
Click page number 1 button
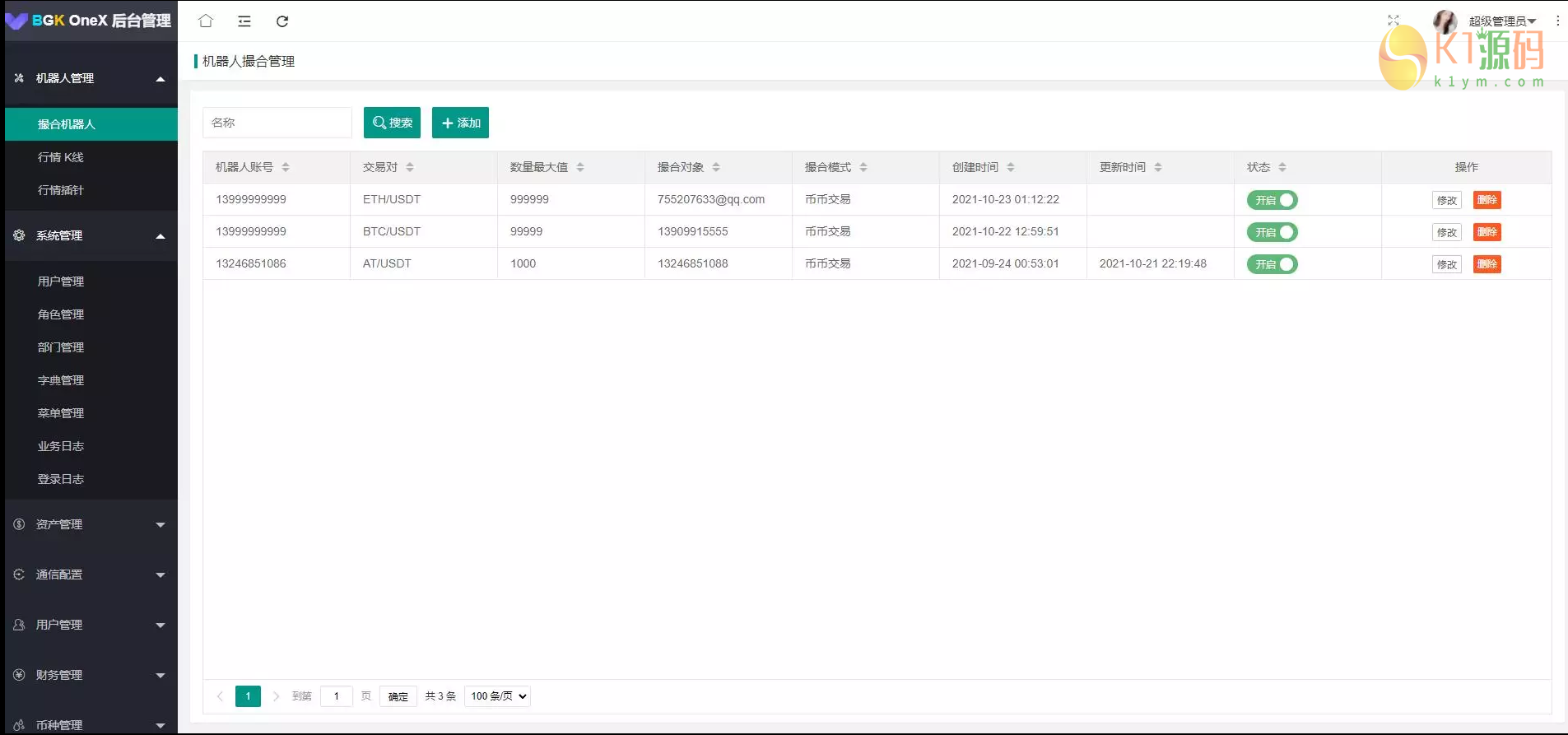click(248, 696)
